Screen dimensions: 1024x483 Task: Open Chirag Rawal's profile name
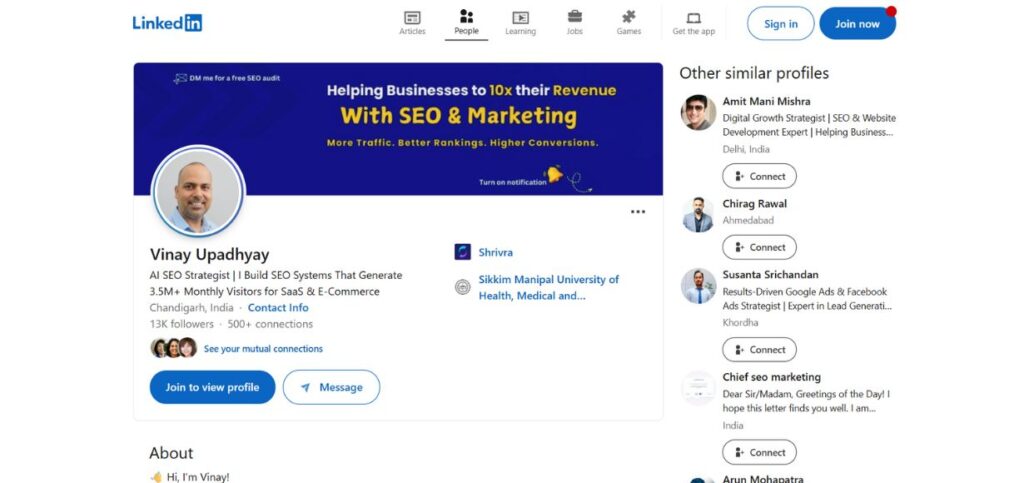tap(754, 204)
